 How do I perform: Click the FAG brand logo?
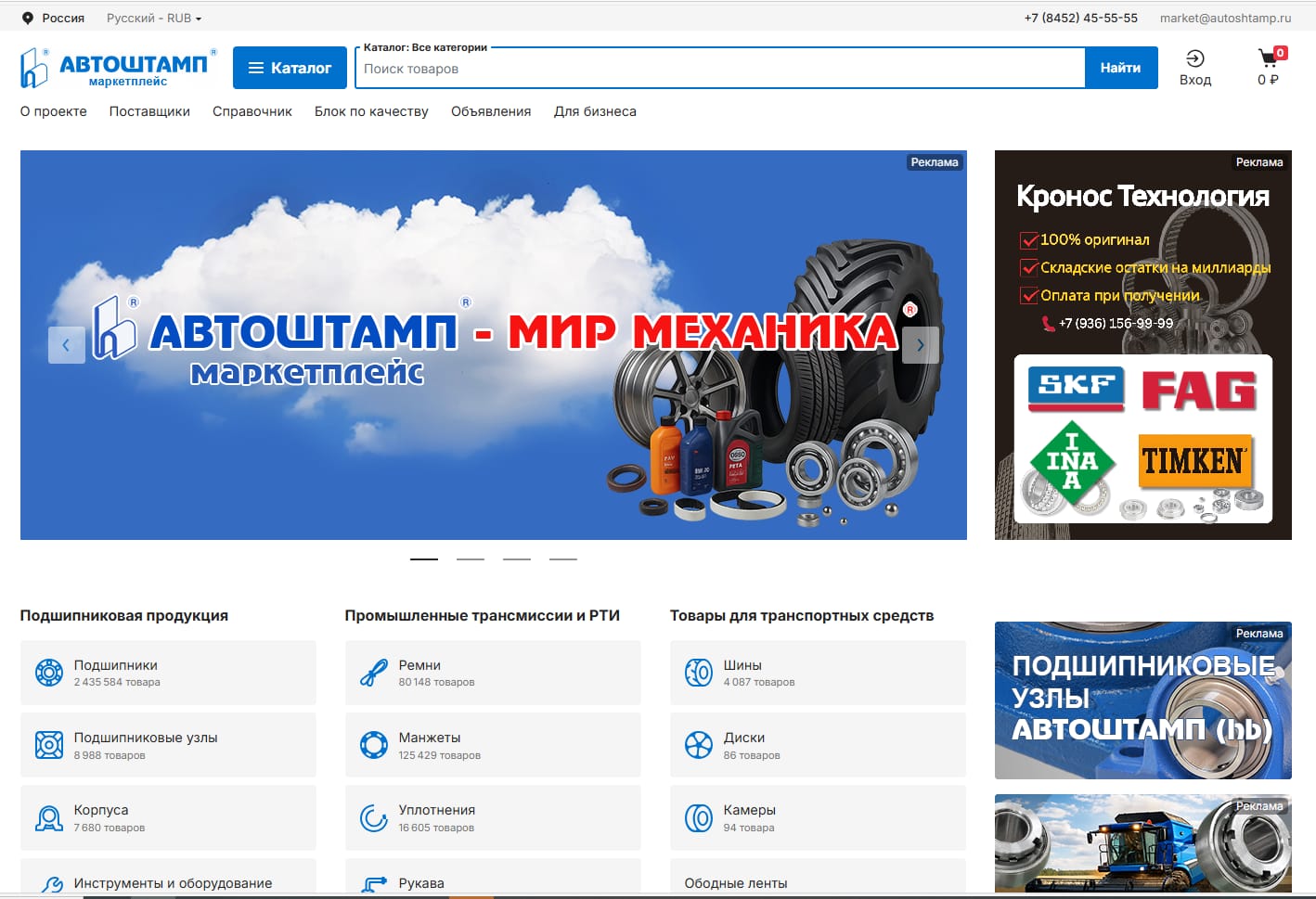(x=1199, y=391)
